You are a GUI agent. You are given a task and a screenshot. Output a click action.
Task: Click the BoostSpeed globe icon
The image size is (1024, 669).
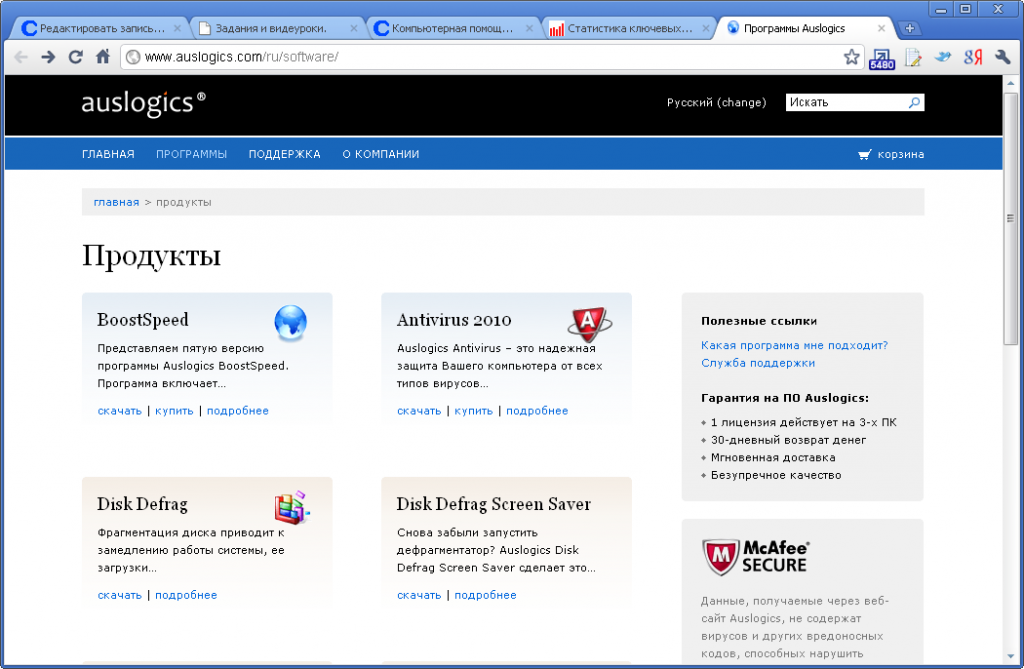(x=291, y=323)
